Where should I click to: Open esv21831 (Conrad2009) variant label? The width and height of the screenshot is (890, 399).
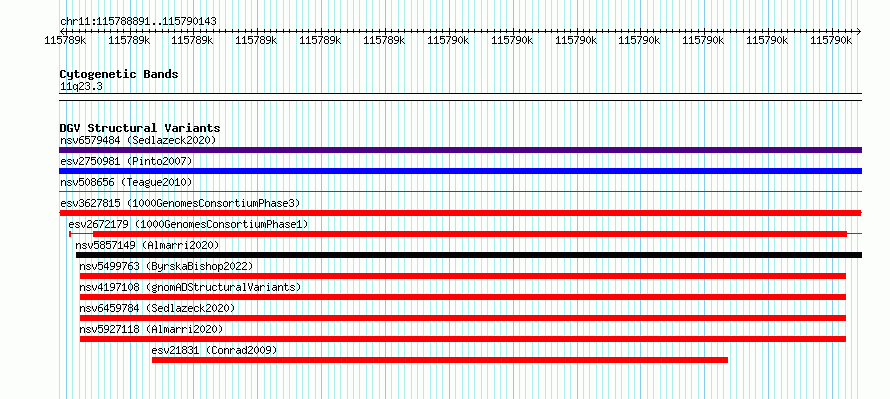(x=215, y=350)
